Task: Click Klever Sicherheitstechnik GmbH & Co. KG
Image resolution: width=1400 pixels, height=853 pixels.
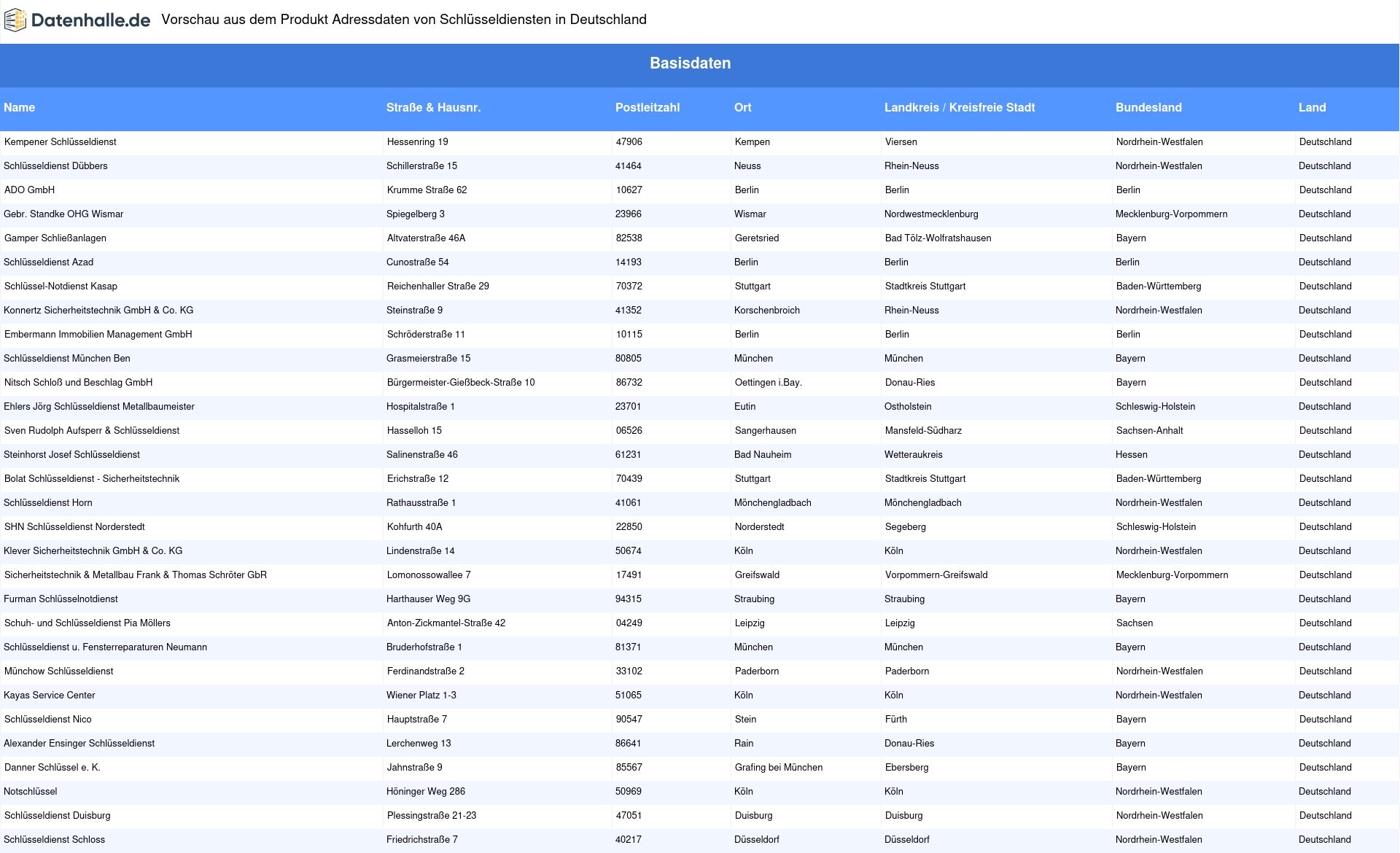Action: (x=93, y=551)
